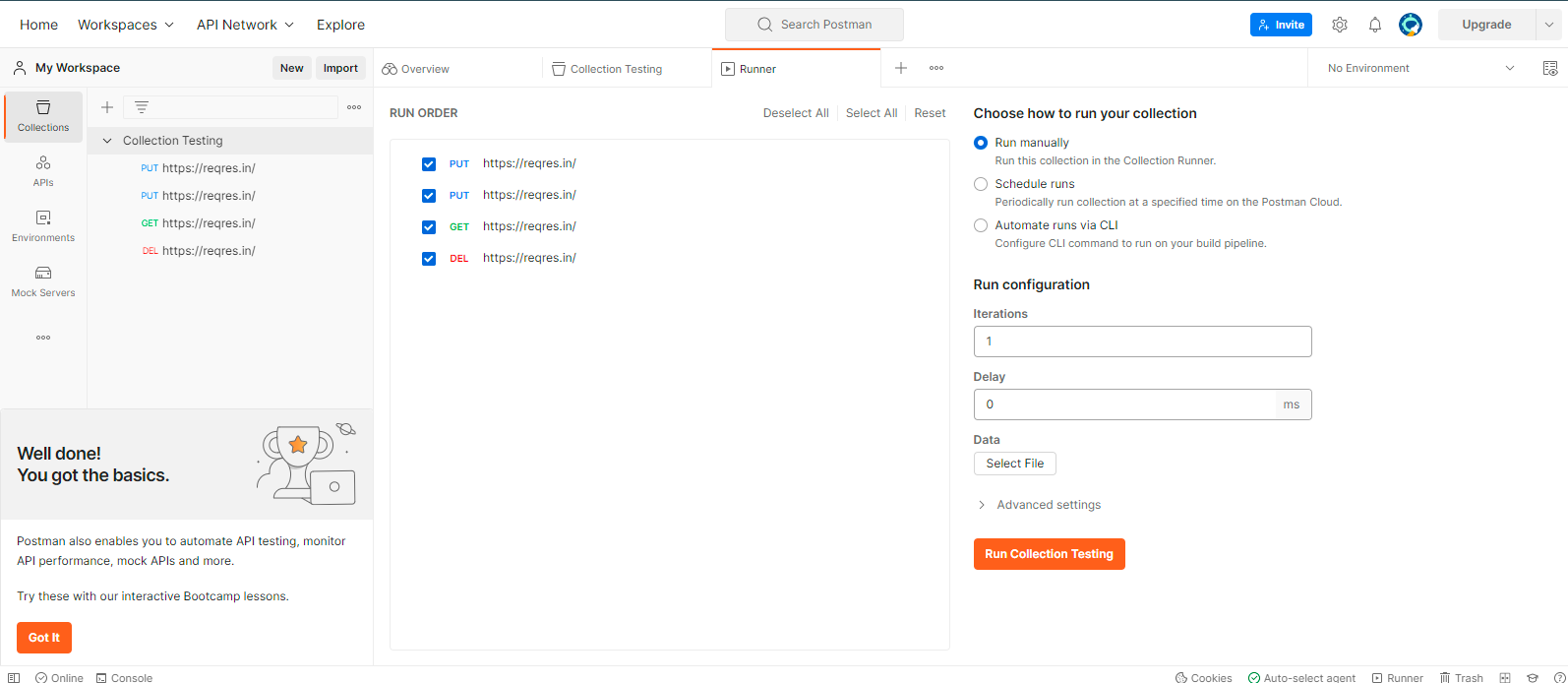Select the Schedule runs option

click(x=981, y=184)
